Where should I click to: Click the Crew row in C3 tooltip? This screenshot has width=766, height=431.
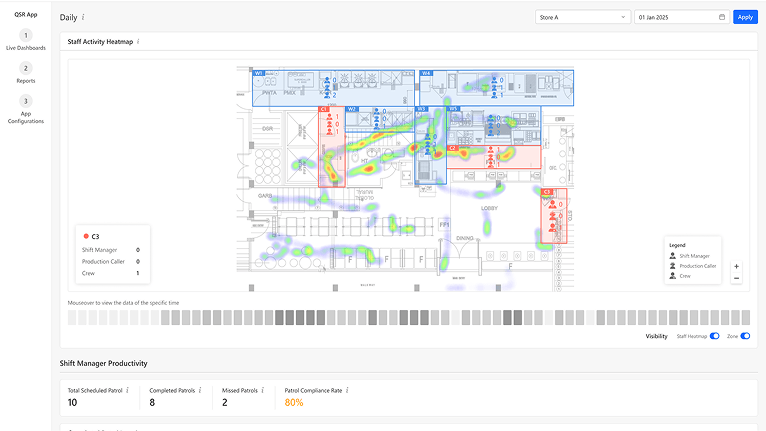[x=111, y=273]
